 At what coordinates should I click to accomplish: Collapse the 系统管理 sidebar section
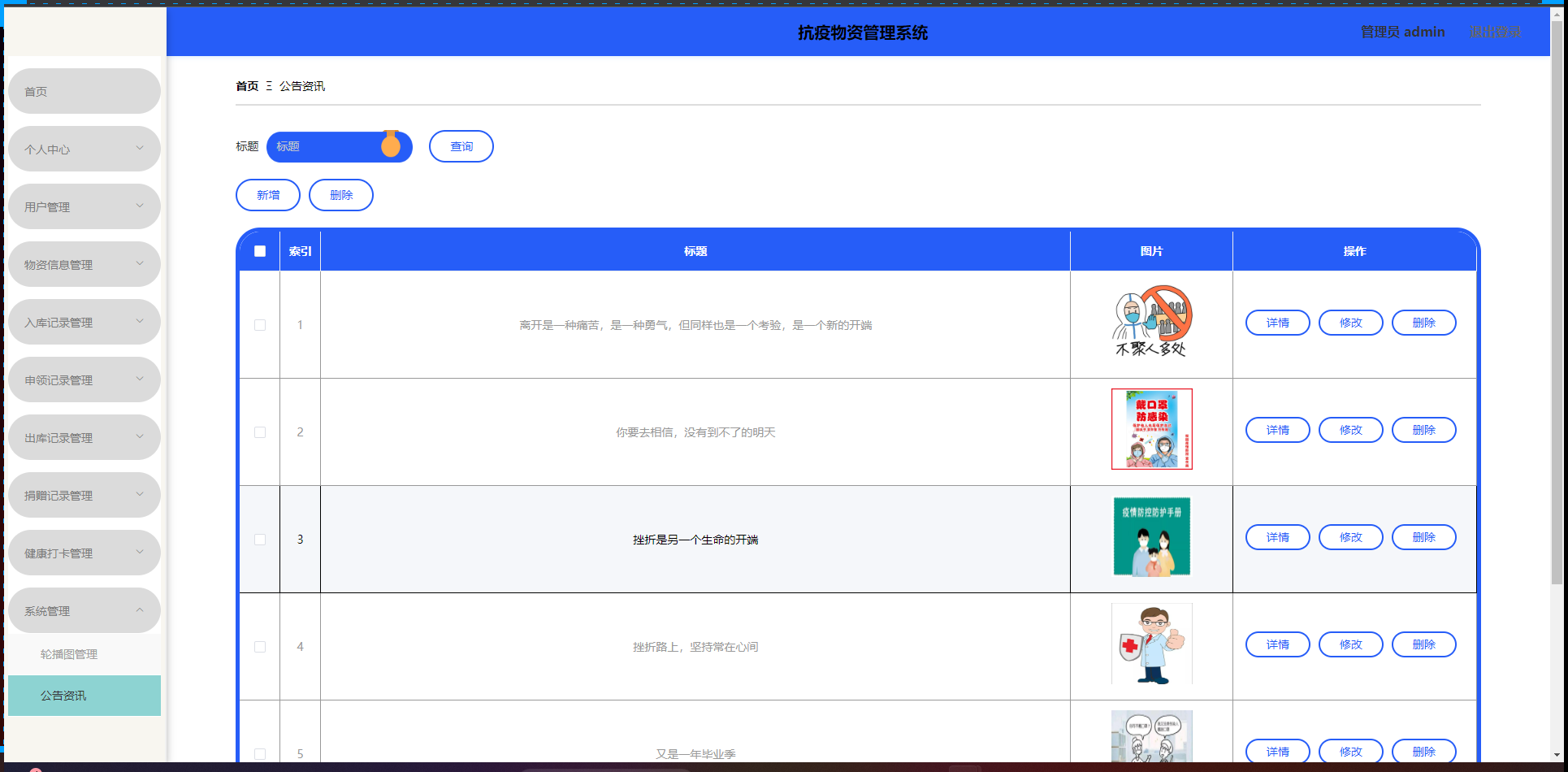(x=84, y=611)
